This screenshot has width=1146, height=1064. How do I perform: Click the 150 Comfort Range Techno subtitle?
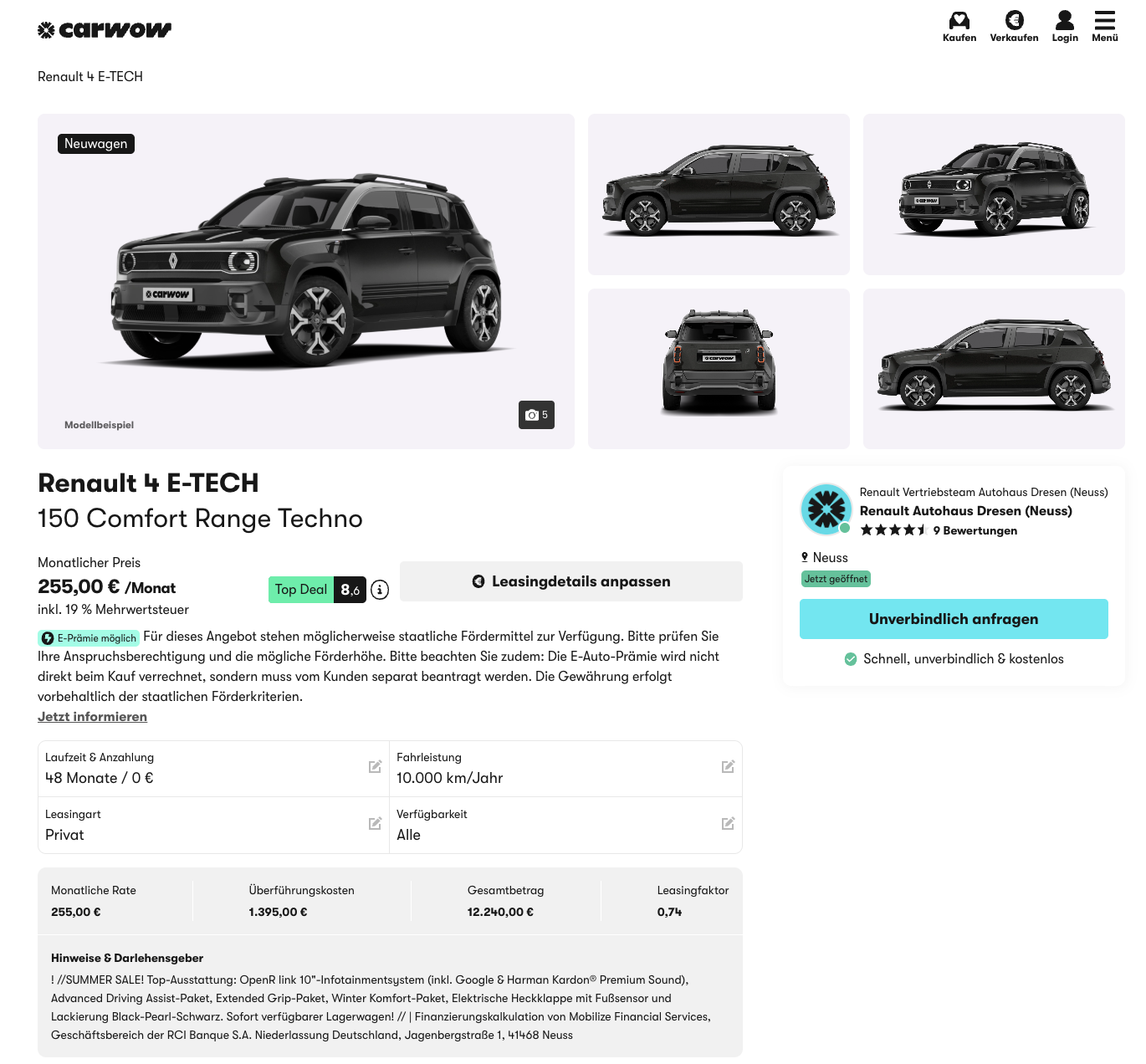click(x=200, y=519)
